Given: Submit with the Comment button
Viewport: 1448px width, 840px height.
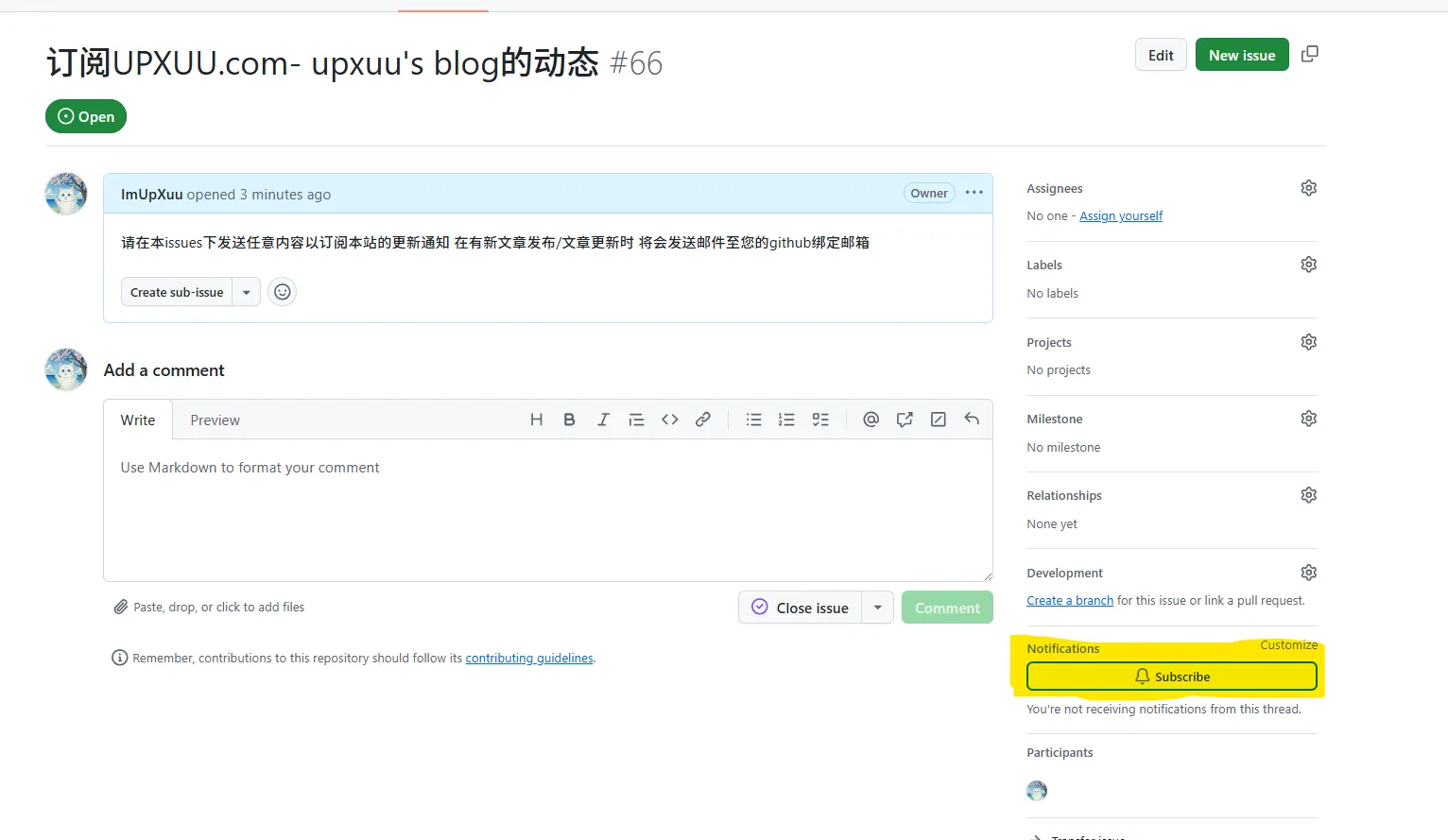Looking at the screenshot, I should click(x=947, y=608).
